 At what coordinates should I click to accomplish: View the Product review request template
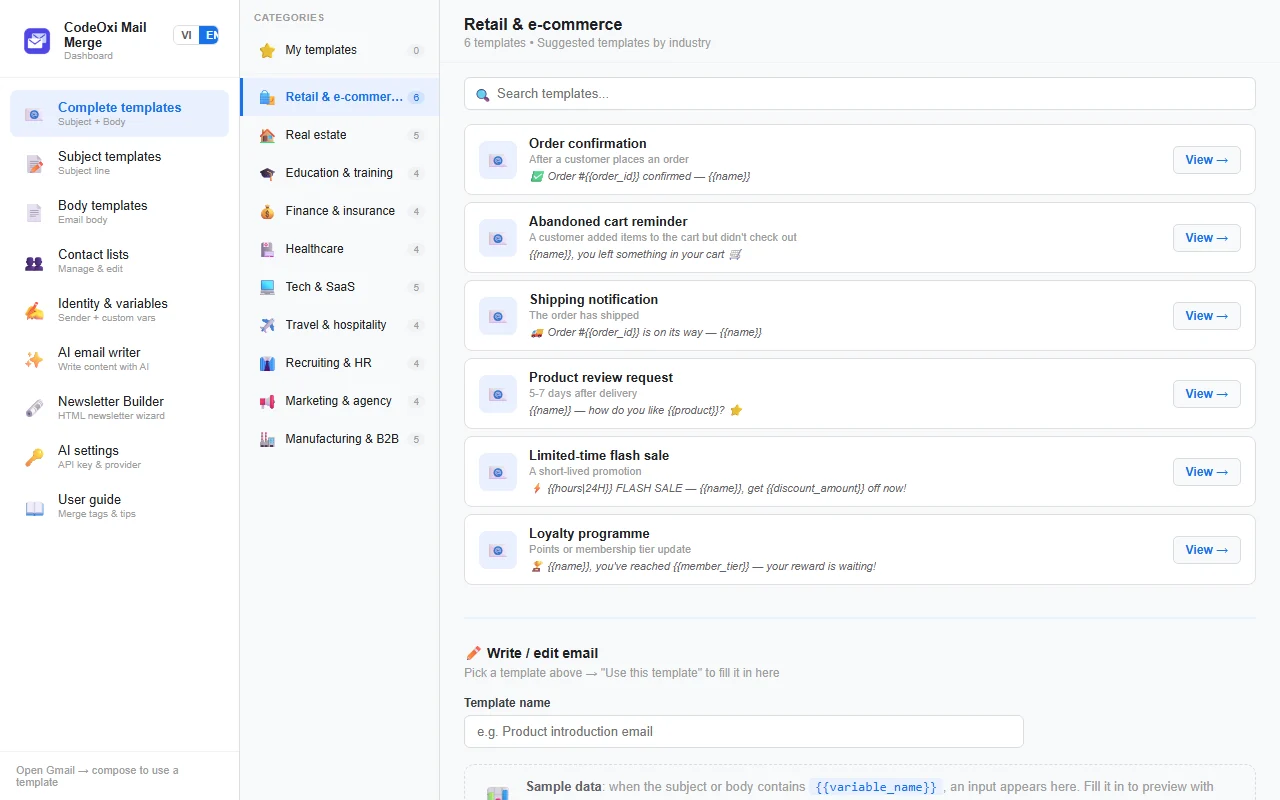1206,394
